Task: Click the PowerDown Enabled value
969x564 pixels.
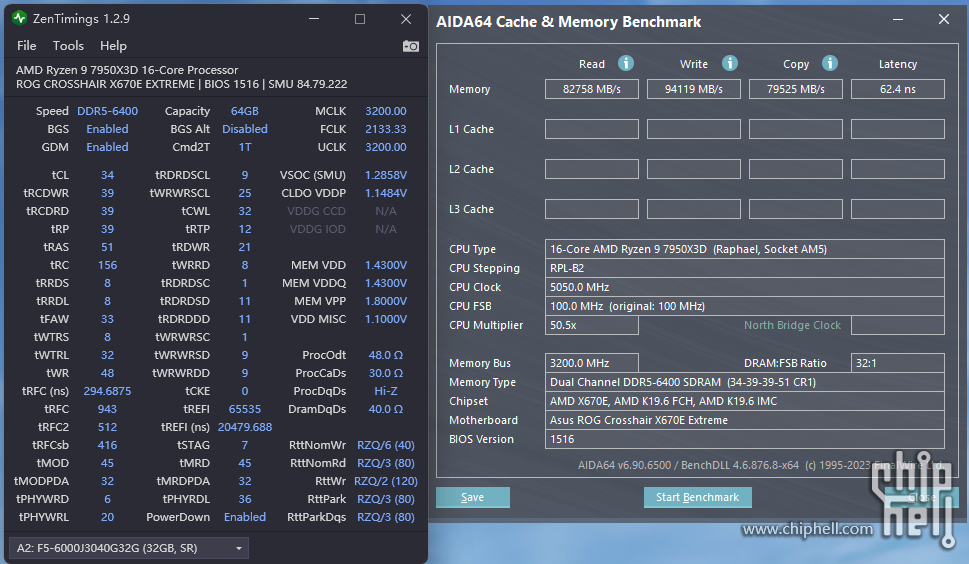Action: click(x=245, y=517)
